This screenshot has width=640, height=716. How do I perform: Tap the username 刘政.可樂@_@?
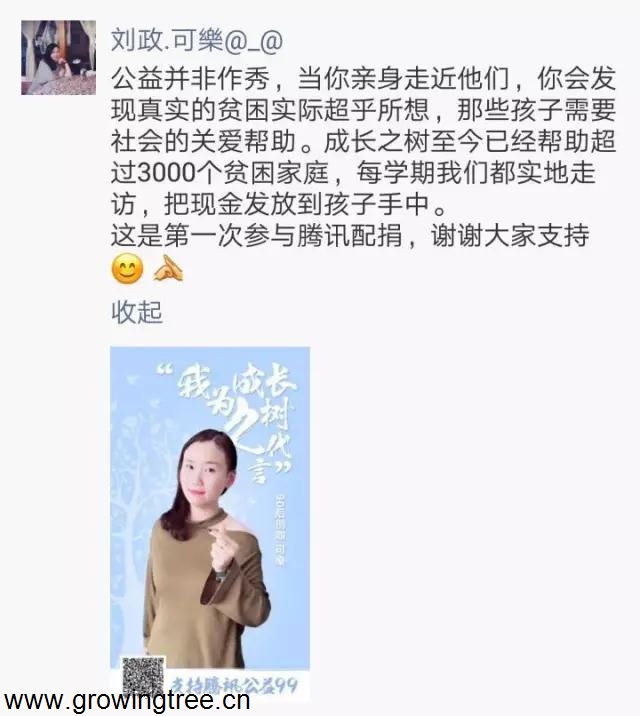[x=197, y=40]
